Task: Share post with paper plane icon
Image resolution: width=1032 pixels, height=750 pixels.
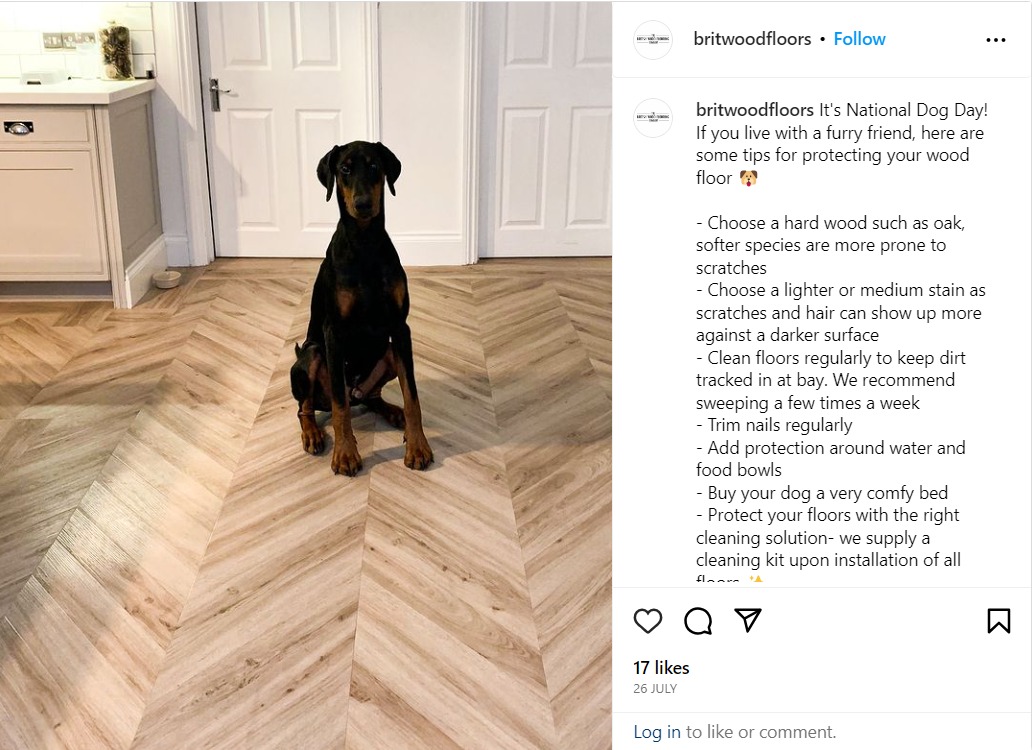Action: 748,620
